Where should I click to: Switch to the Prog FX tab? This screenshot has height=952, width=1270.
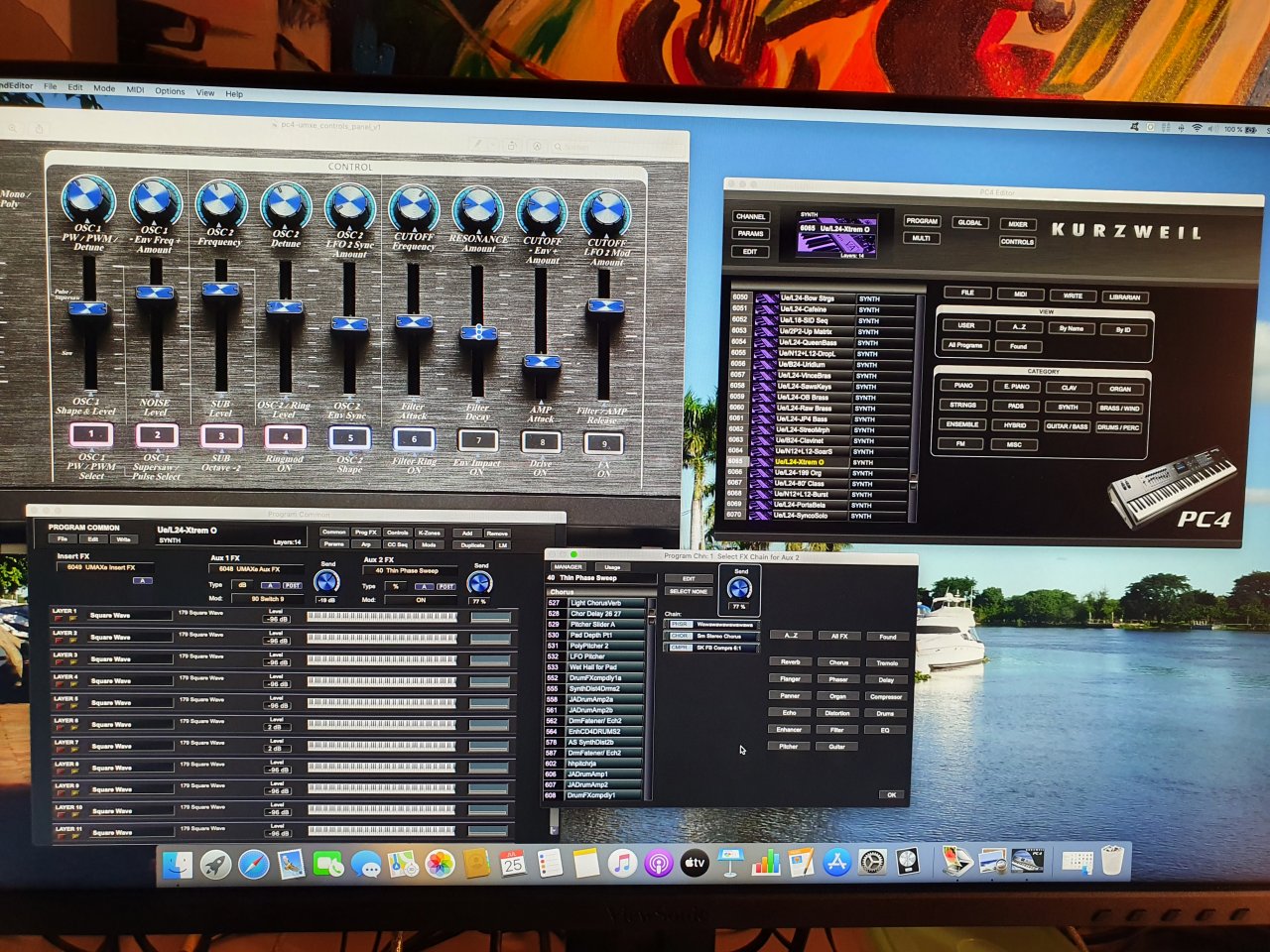[x=365, y=533]
